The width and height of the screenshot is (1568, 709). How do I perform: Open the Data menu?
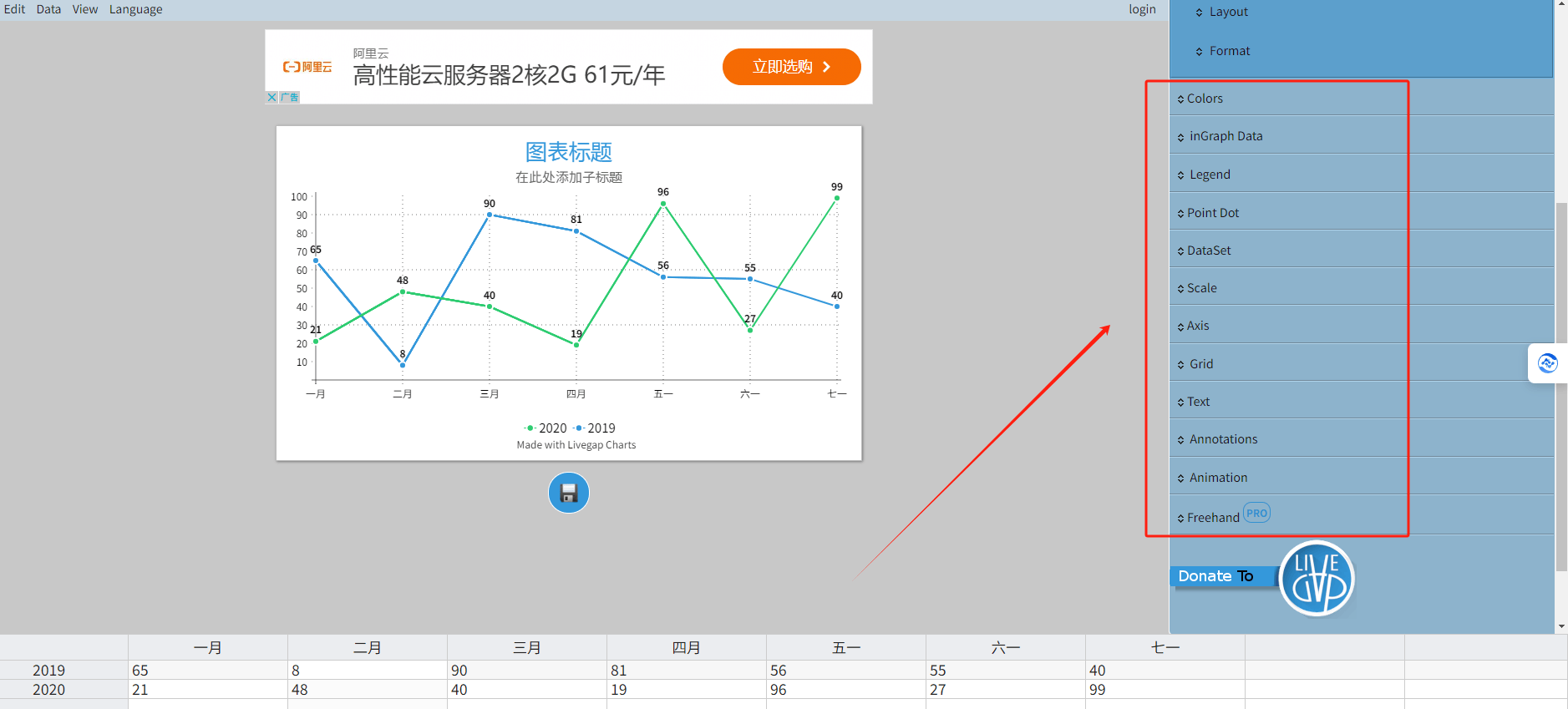pyautogui.click(x=48, y=9)
